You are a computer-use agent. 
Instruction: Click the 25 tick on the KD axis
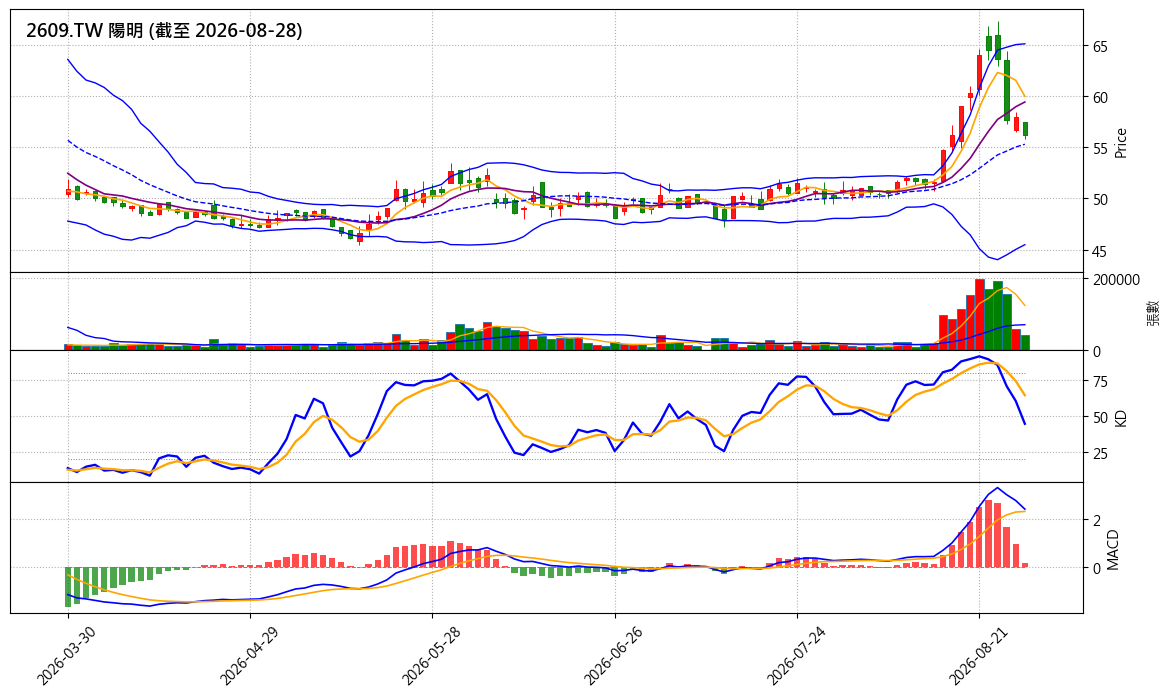[1100, 454]
